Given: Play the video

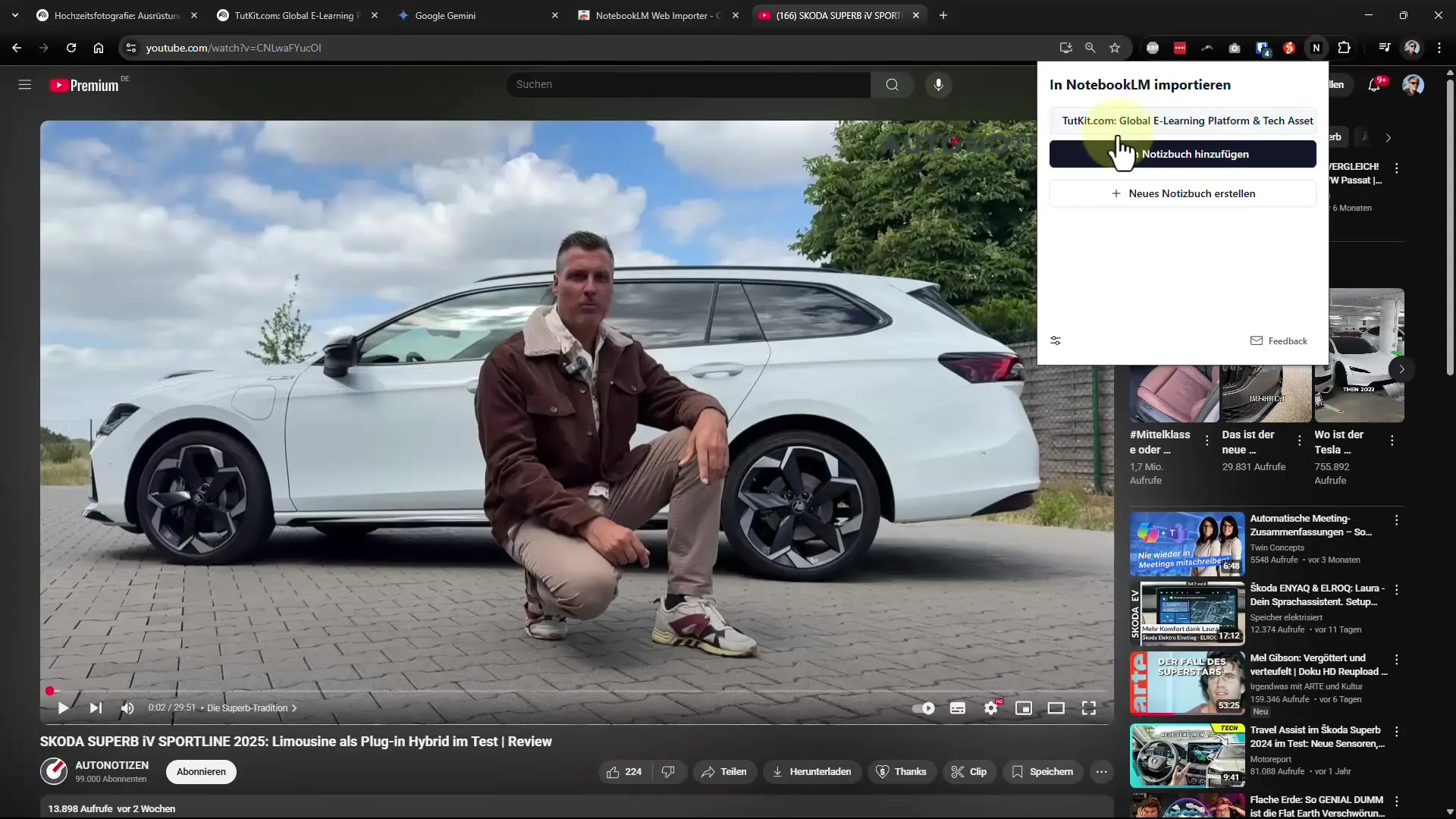Looking at the screenshot, I should coord(64,708).
